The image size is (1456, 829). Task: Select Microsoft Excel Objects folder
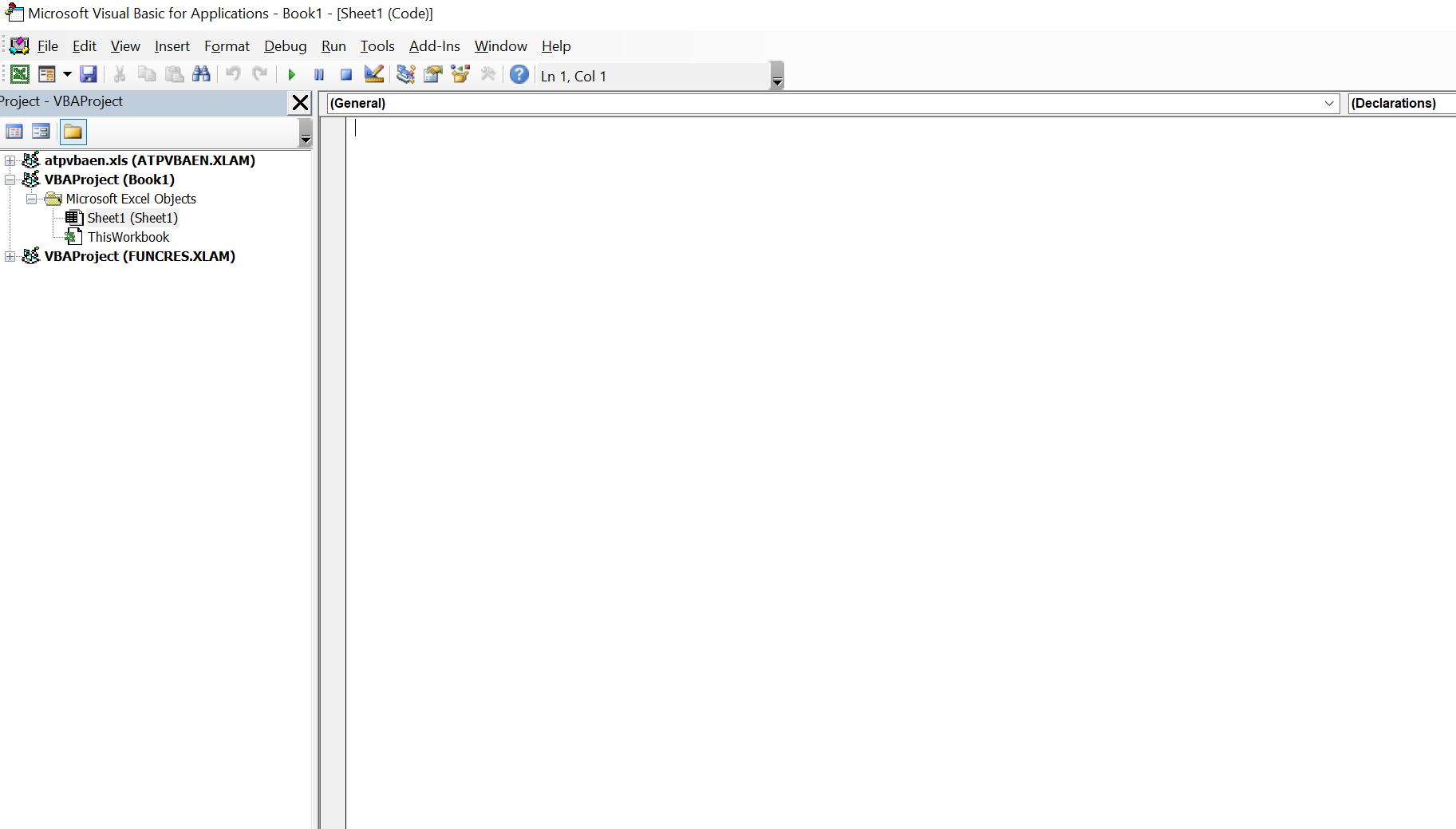pyautogui.click(x=131, y=199)
